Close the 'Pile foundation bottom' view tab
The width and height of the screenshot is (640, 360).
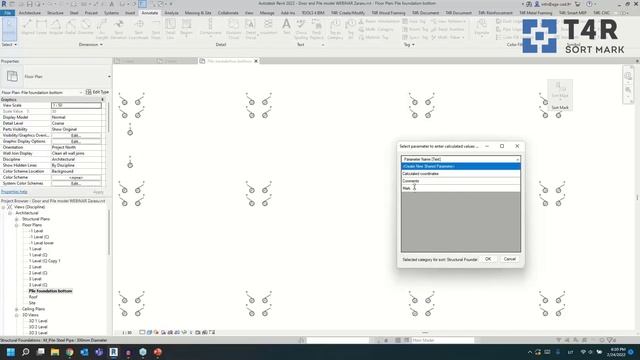(256, 61)
